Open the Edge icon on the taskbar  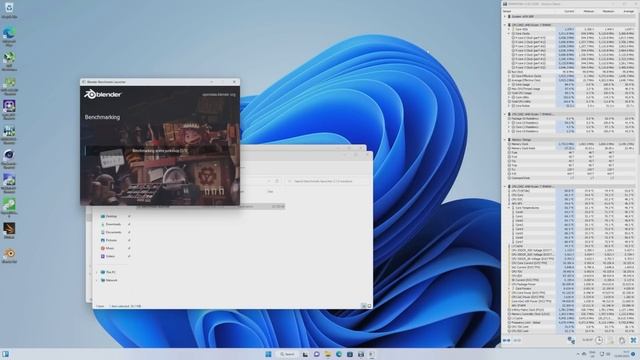coord(339,354)
